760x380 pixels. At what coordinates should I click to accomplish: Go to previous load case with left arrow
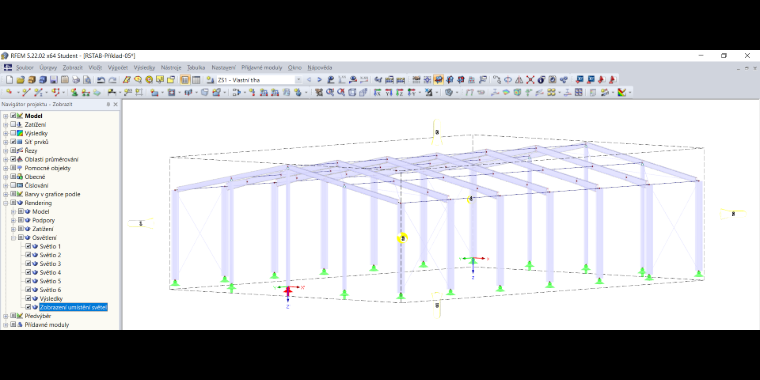[x=309, y=80]
